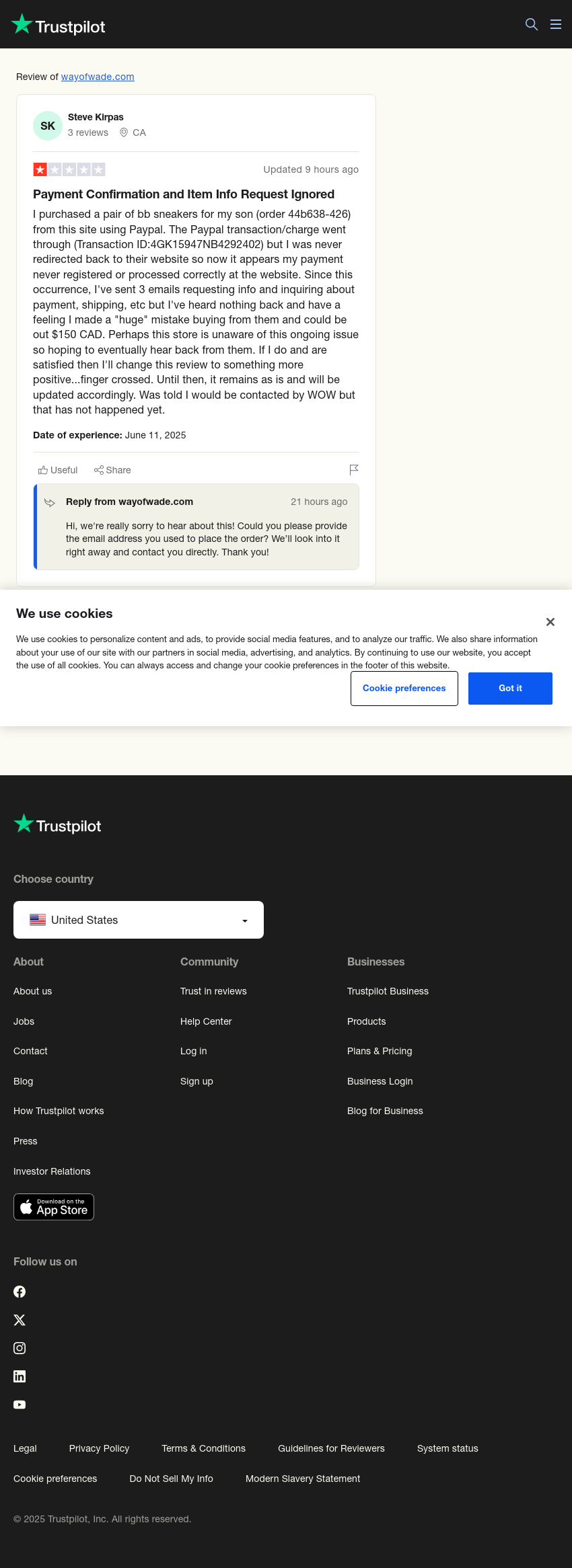This screenshot has height=1568, width=572.
Task: Open System status link
Action: (448, 1448)
